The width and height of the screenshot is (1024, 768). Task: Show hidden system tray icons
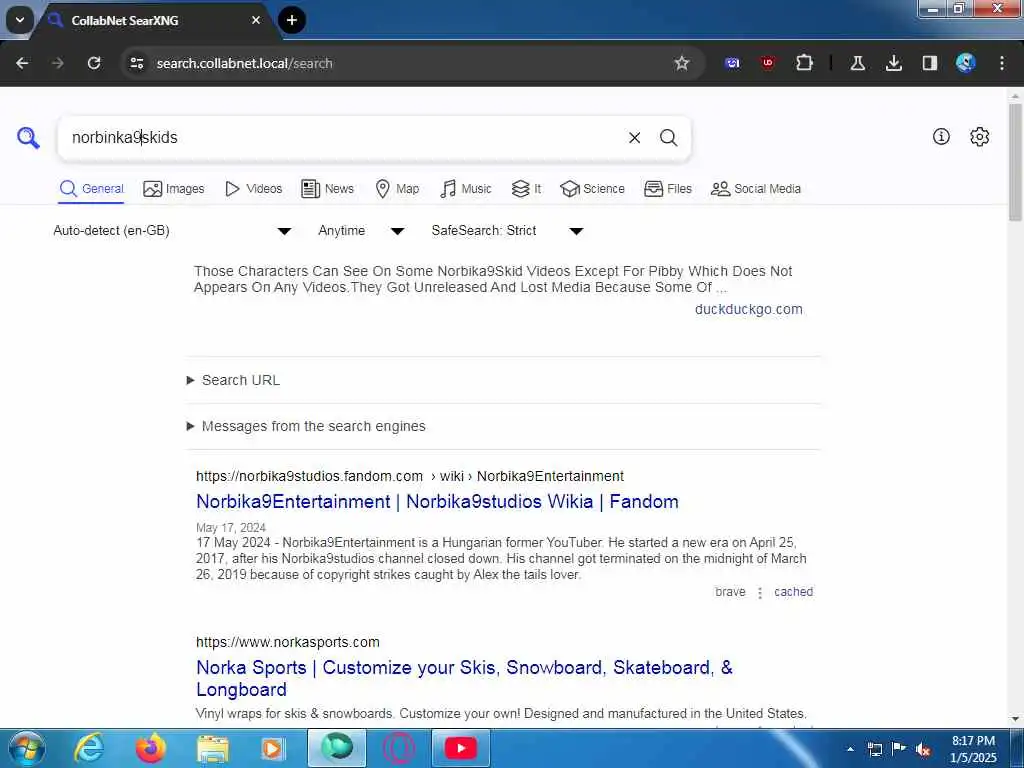[850, 750]
